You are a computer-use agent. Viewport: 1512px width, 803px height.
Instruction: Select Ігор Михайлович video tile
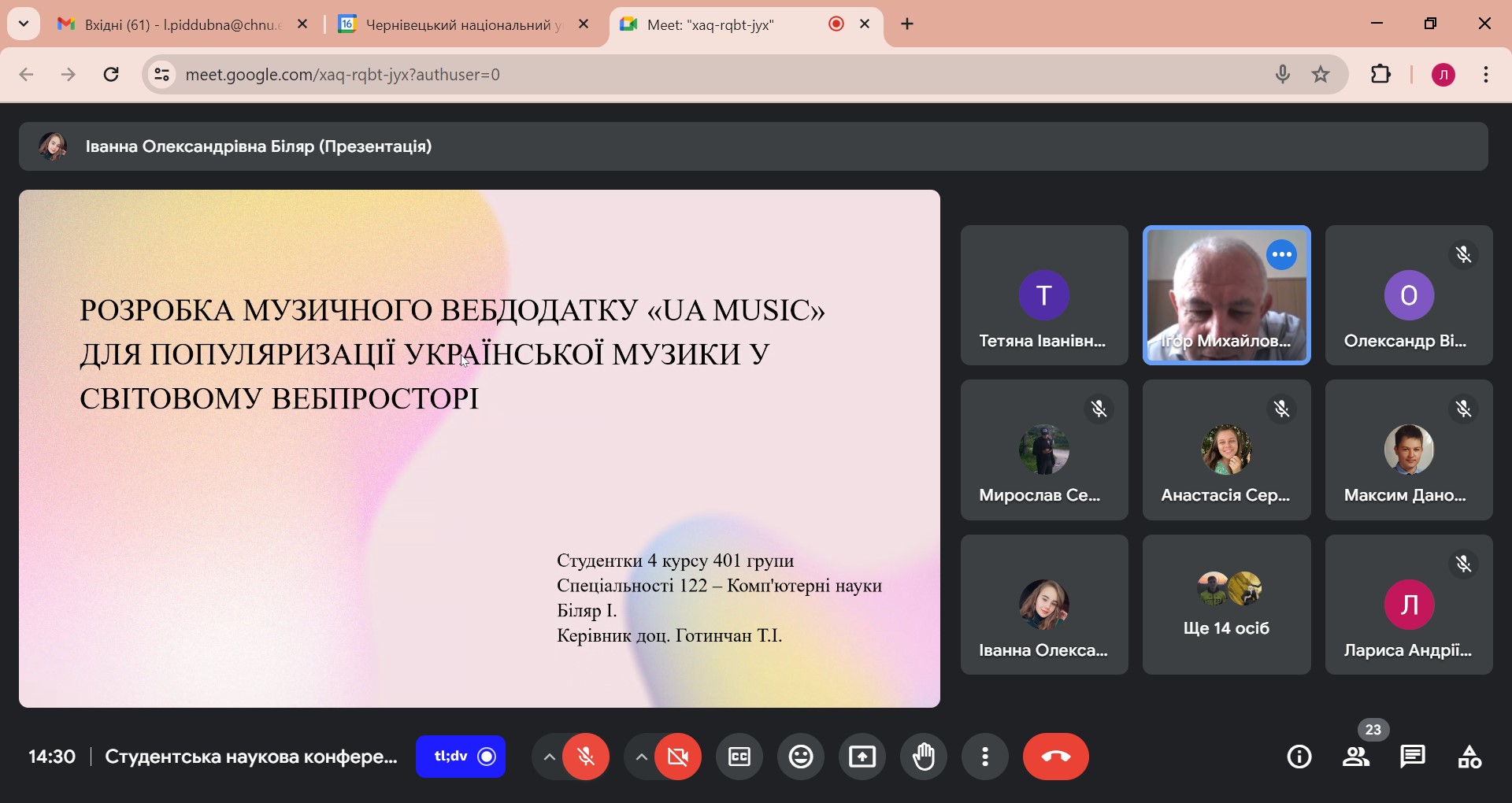pos(1226,295)
